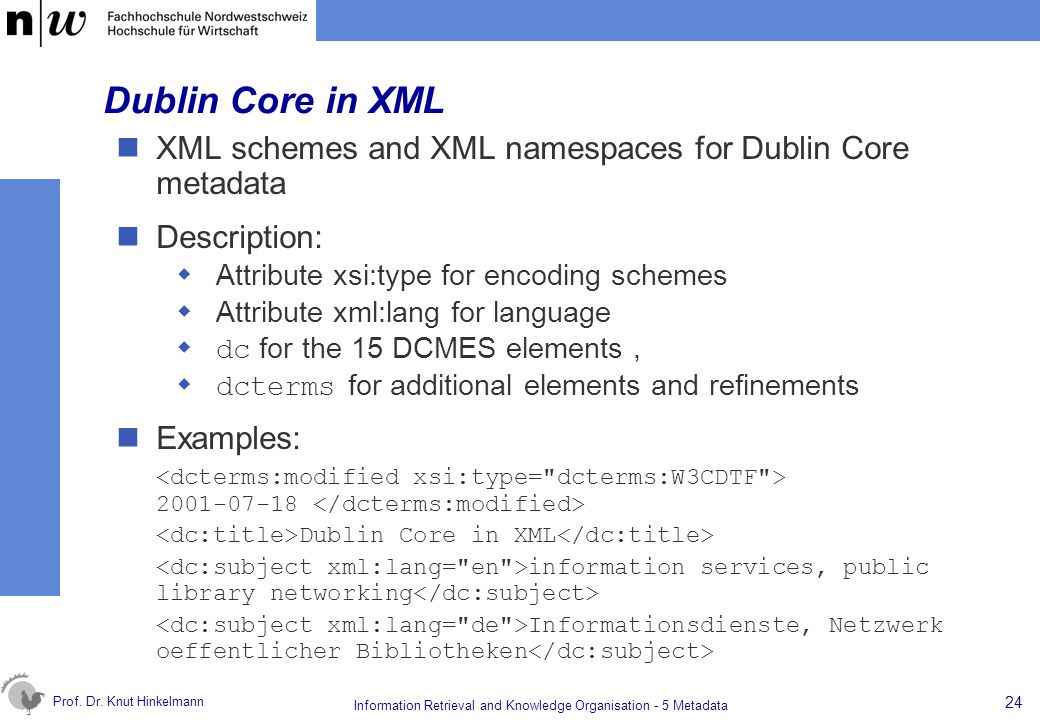The image size is (1040, 720).
Task: Click 'Attribute xsi:type for encoding schemes'
Action: [x=471, y=276]
